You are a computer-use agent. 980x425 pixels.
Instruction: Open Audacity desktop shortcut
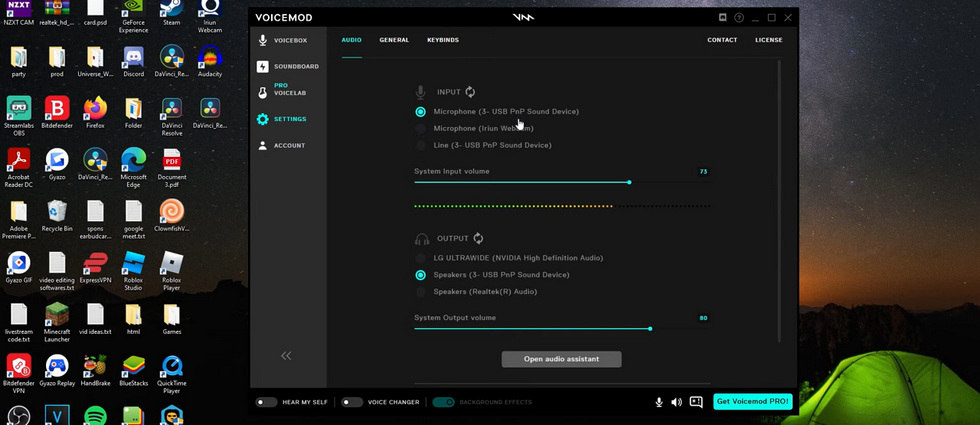click(x=210, y=61)
